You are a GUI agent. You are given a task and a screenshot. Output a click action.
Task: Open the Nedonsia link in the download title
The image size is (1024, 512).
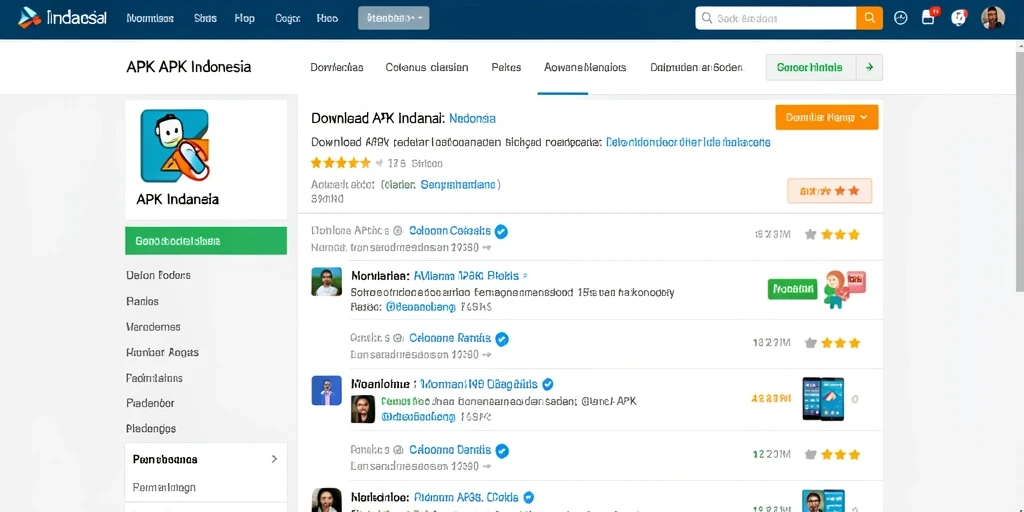click(472, 118)
